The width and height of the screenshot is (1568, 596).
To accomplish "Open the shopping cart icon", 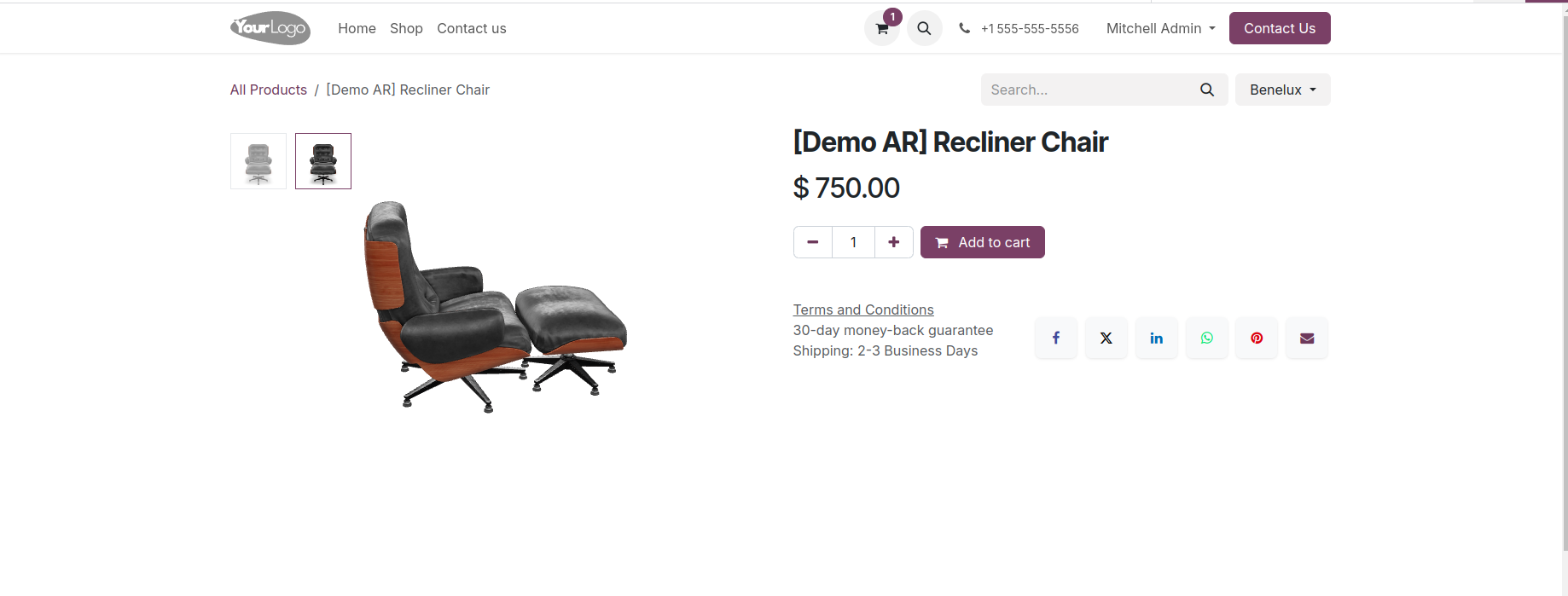I will (882, 29).
